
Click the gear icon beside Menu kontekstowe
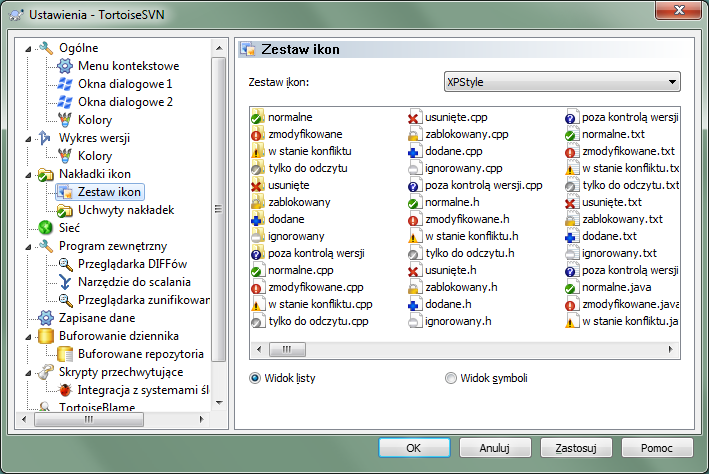[65, 66]
